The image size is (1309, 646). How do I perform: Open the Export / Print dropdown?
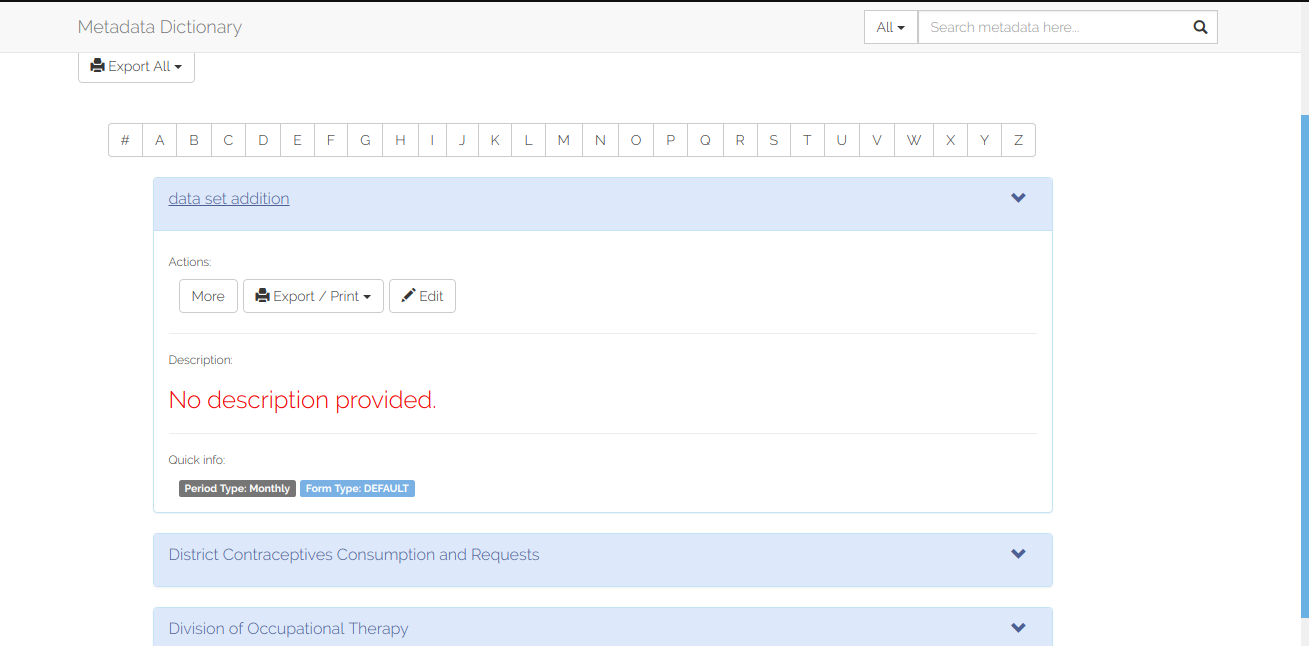tap(313, 296)
